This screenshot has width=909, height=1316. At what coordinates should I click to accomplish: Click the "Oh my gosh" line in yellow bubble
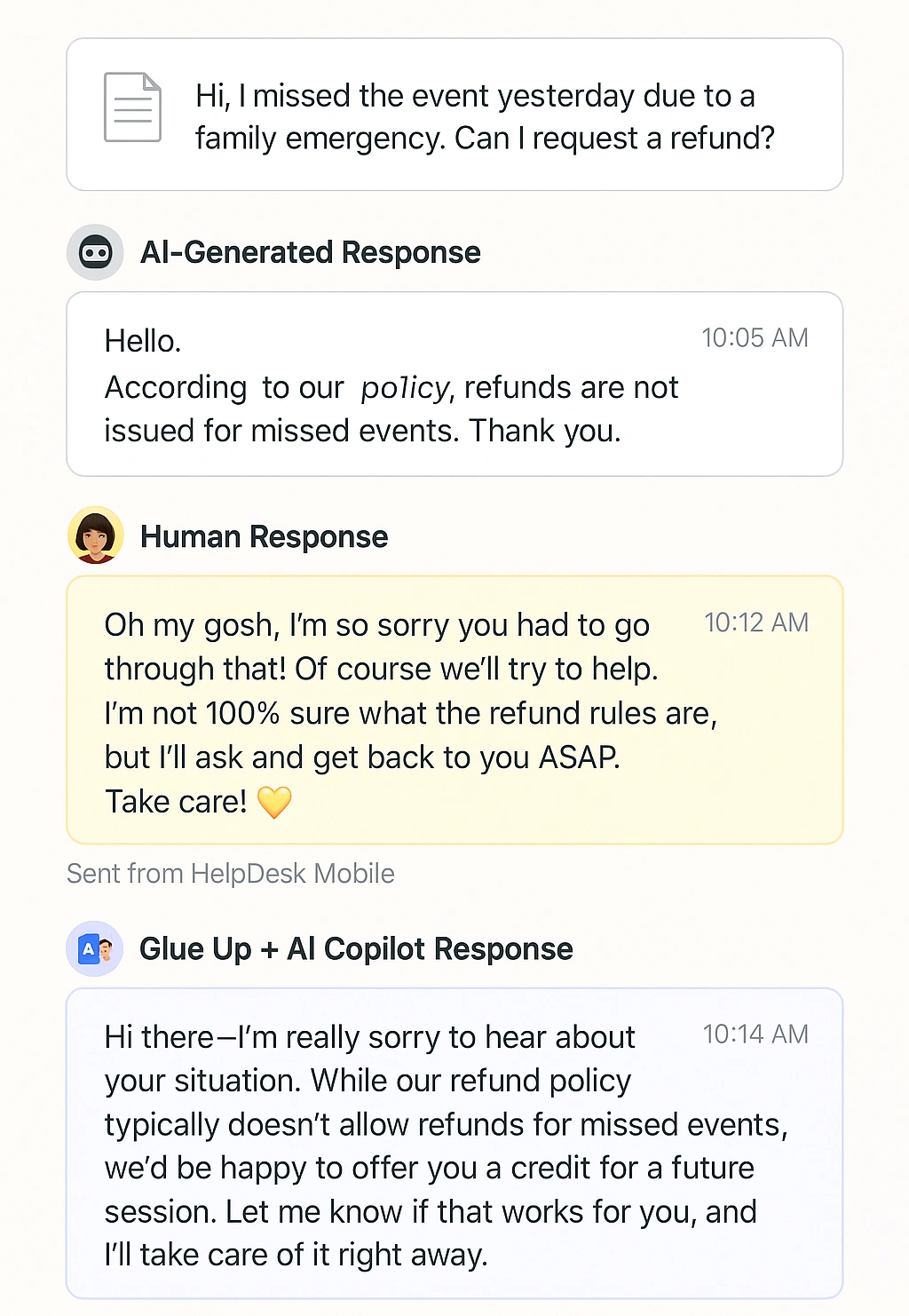(x=376, y=625)
